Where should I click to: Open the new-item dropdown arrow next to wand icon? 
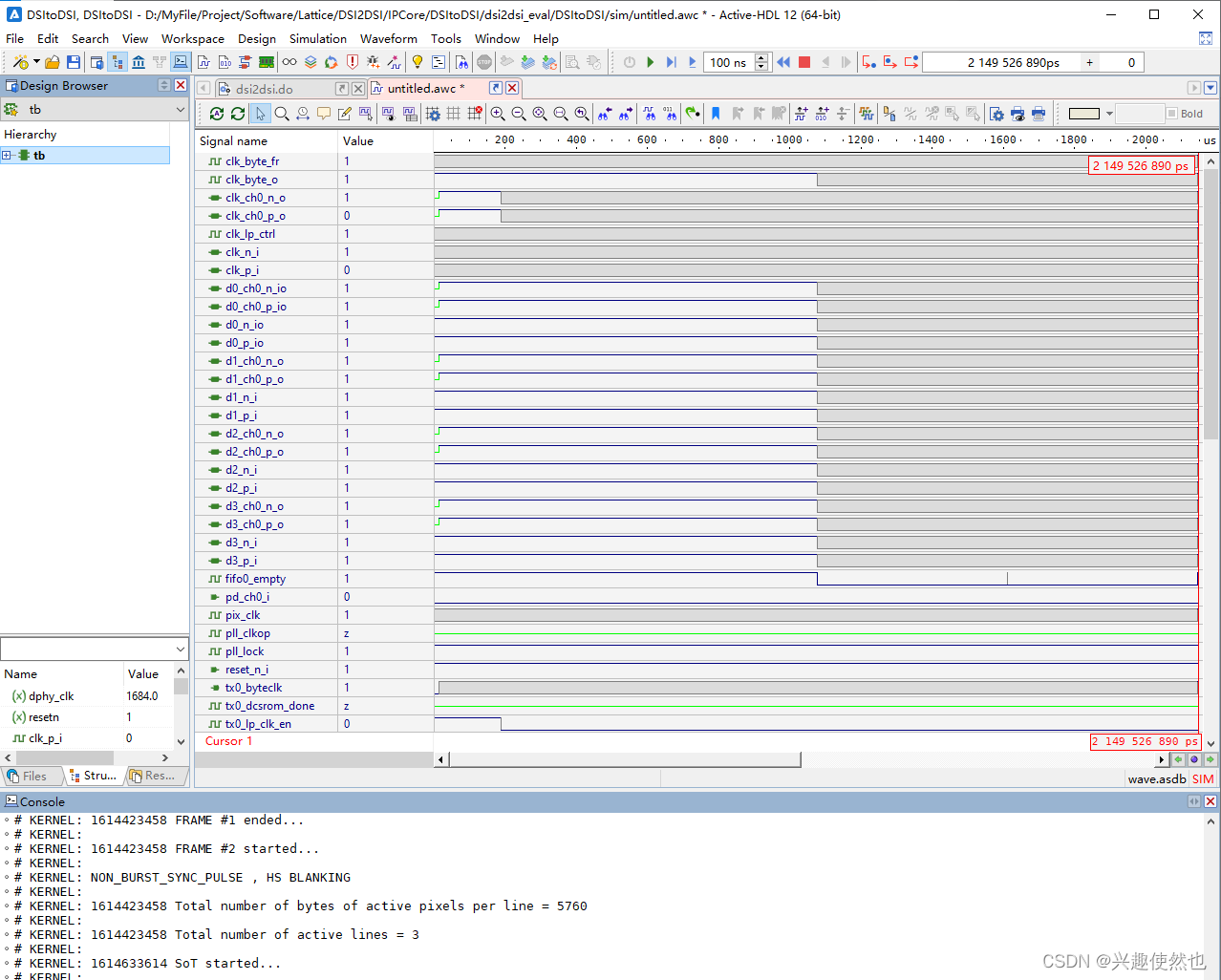coord(36,62)
